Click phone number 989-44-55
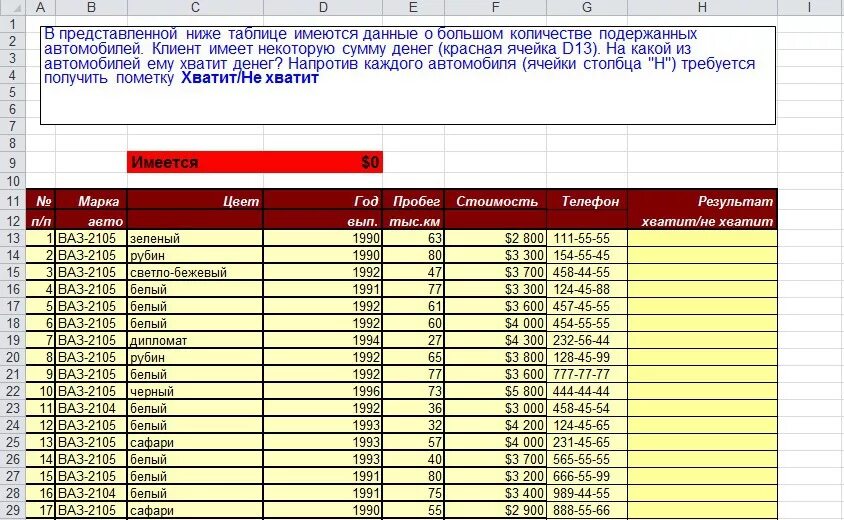This screenshot has height=520, width=844. (587, 493)
